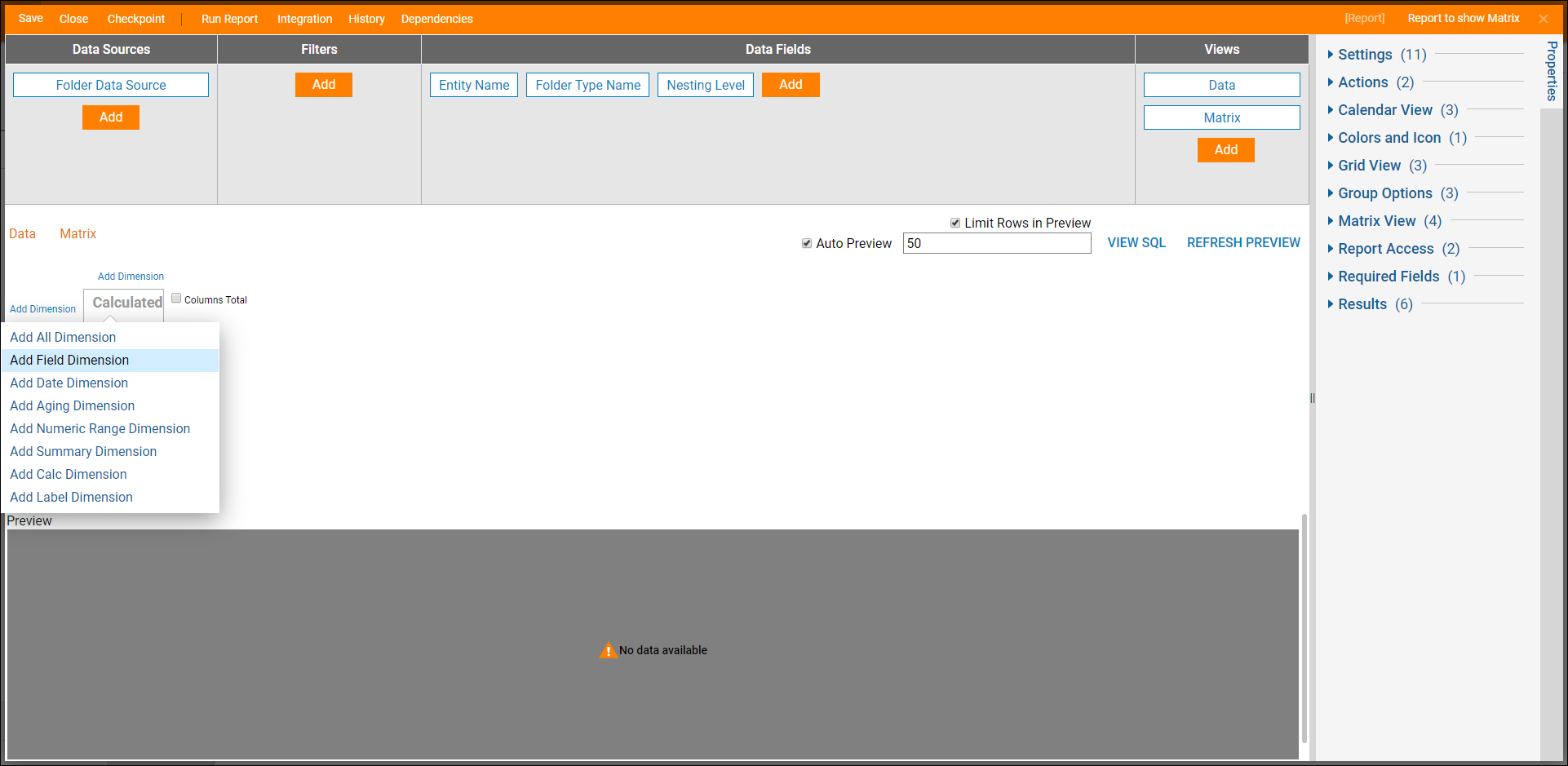Expand Group Options properties
Screen dimensions: 1568x766
pos(1393,193)
